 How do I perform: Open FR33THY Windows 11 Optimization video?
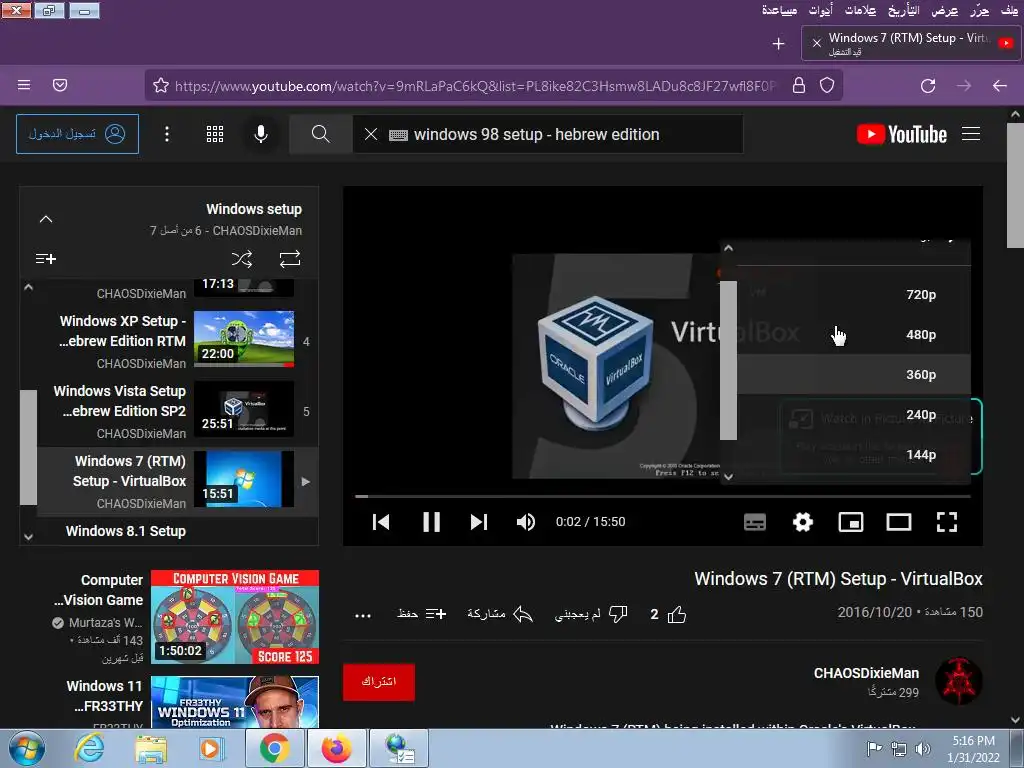click(x=234, y=702)
